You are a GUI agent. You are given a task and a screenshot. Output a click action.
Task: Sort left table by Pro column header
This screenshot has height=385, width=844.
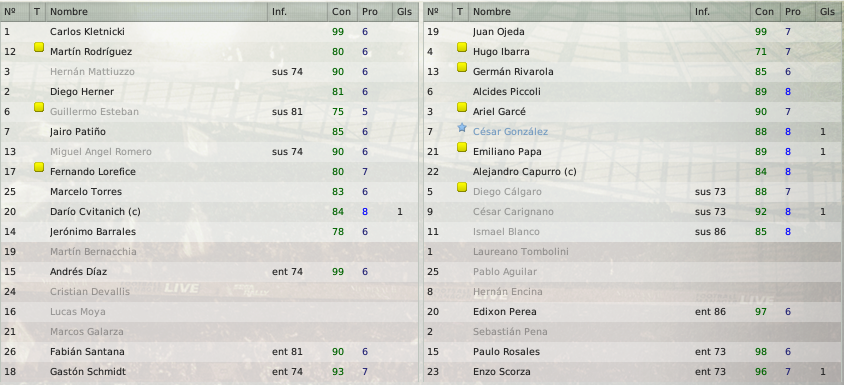[370, 11]
